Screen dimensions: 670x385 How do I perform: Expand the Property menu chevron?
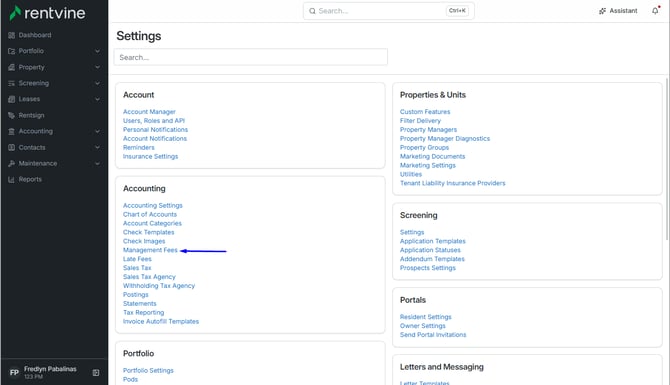97,67
